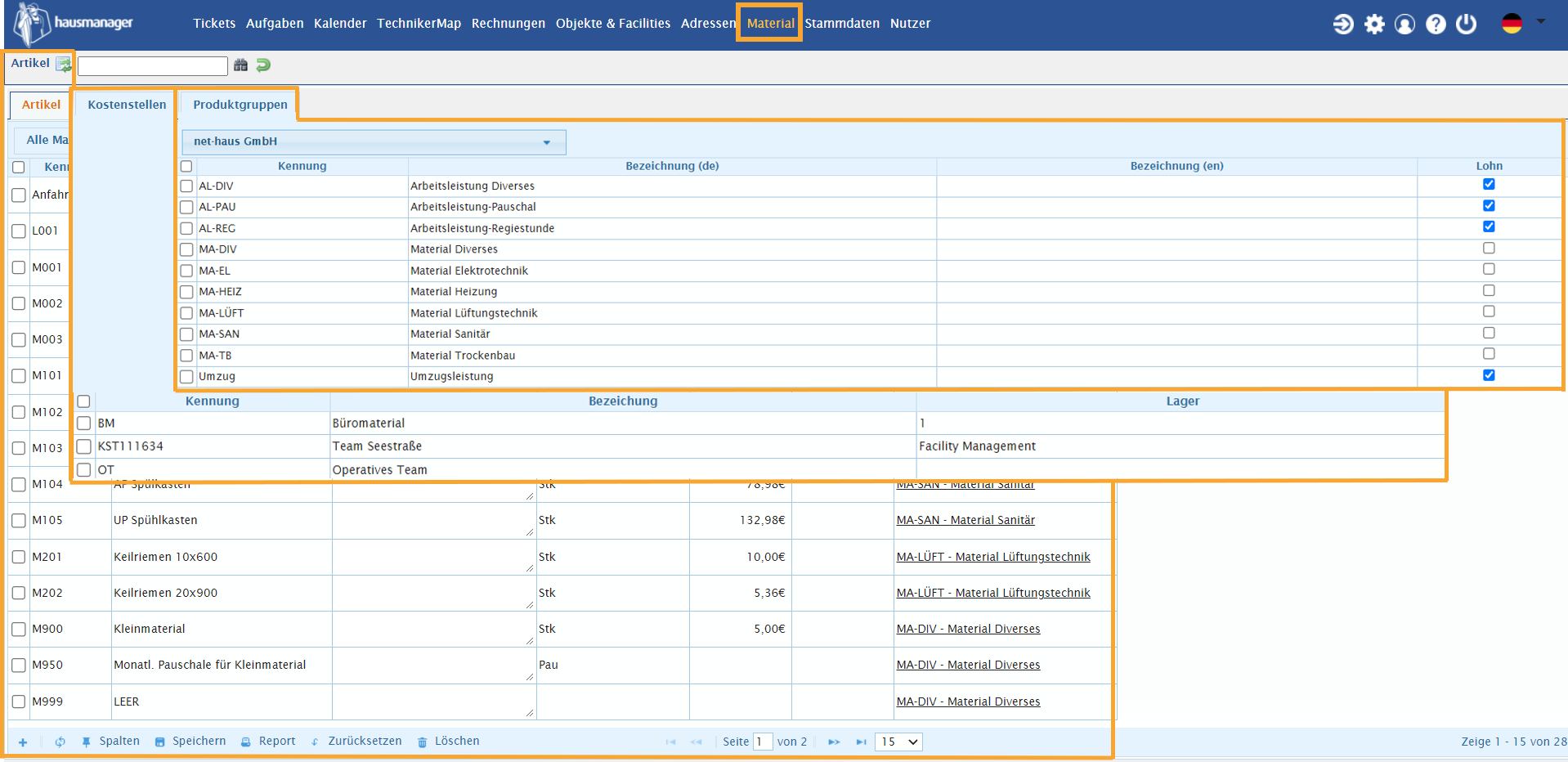
Task: Click the Material Lüftungstechnik cell
Action: click(x=672, y=313)
